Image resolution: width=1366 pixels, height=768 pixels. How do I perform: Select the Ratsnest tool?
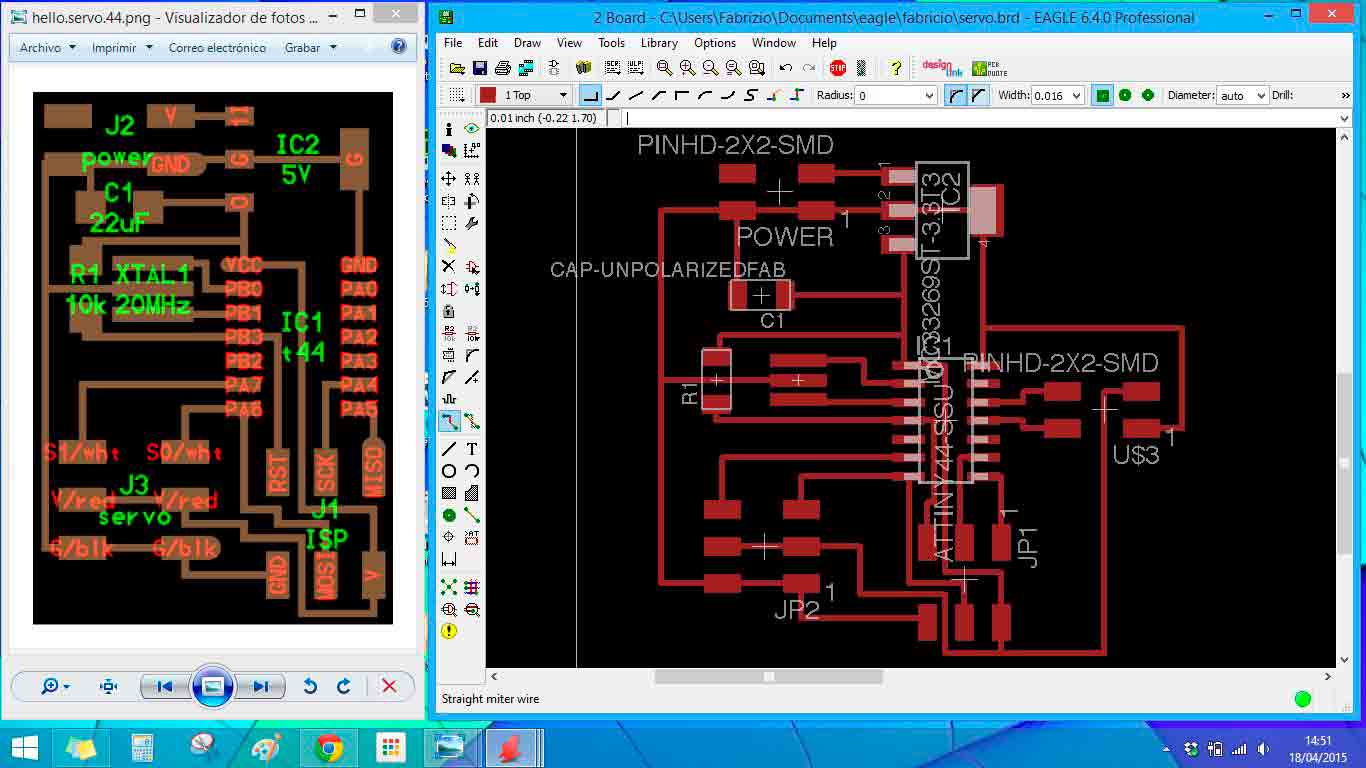tap(449, 587)
